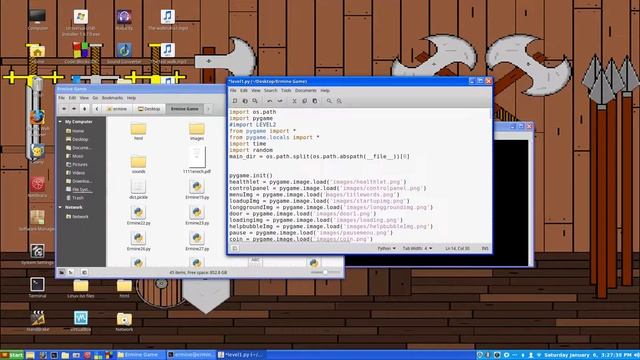Image resolution: width=640 pixels, height=360 pixels.
Task: Click the Start button on the taskbar
Action: pyautogui.click(x=12, y=355)
